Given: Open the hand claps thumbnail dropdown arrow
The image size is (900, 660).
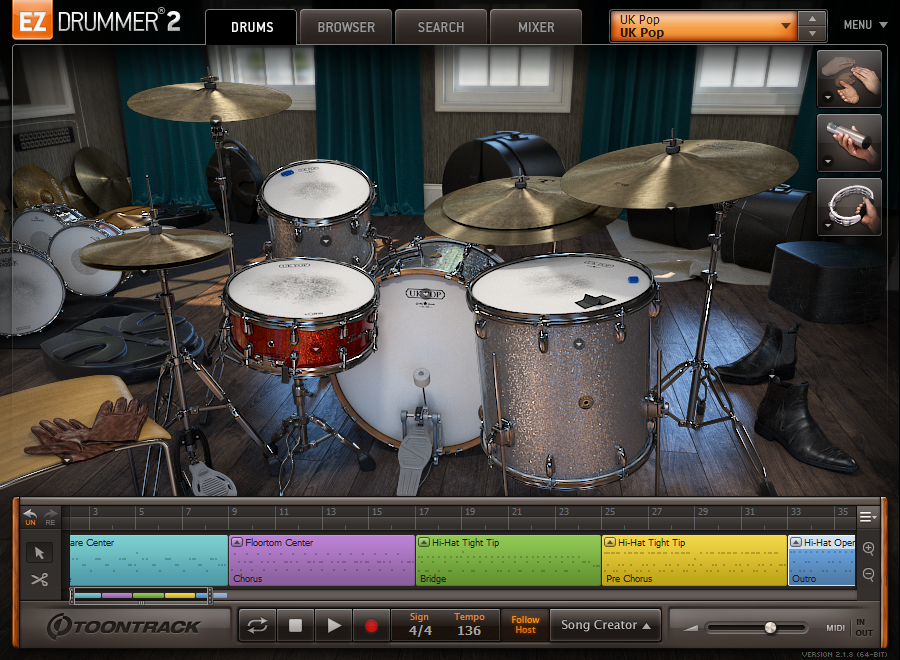Looking at the screenshot, I should (x=827, y=98).
